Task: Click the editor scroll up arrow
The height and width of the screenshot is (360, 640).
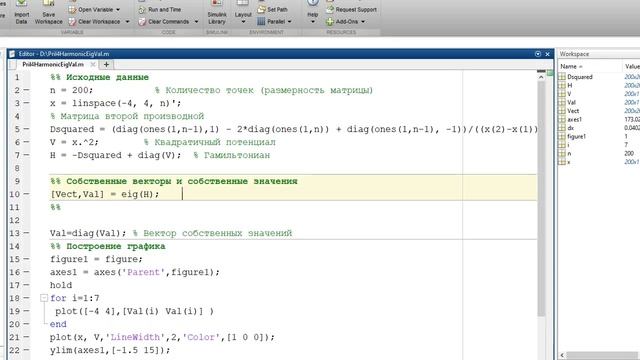Action: [x=541, y=77]
